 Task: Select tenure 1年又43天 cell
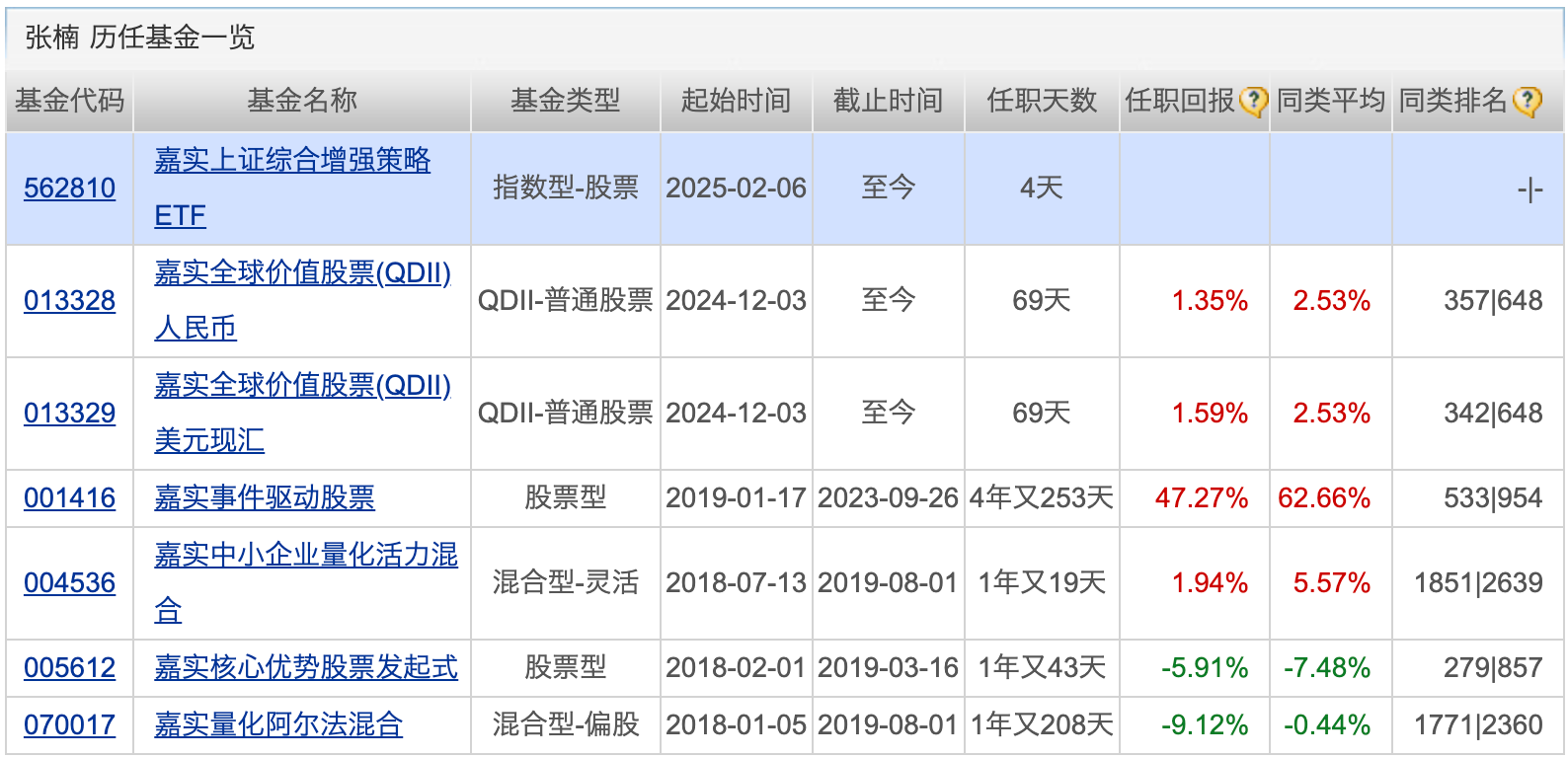pyautogui.click(x=1042, y=667)
